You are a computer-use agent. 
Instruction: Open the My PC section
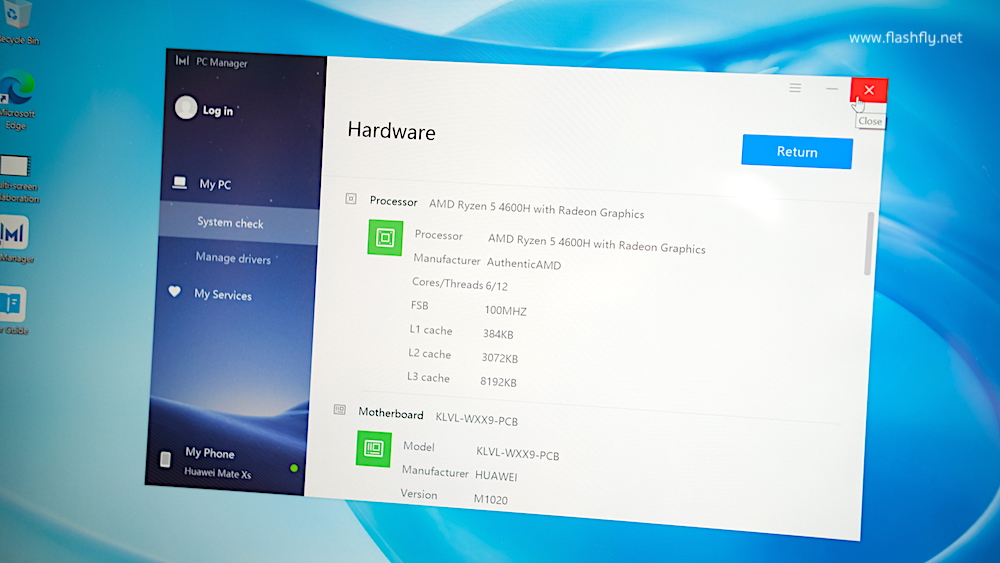[x=214, y=184]
